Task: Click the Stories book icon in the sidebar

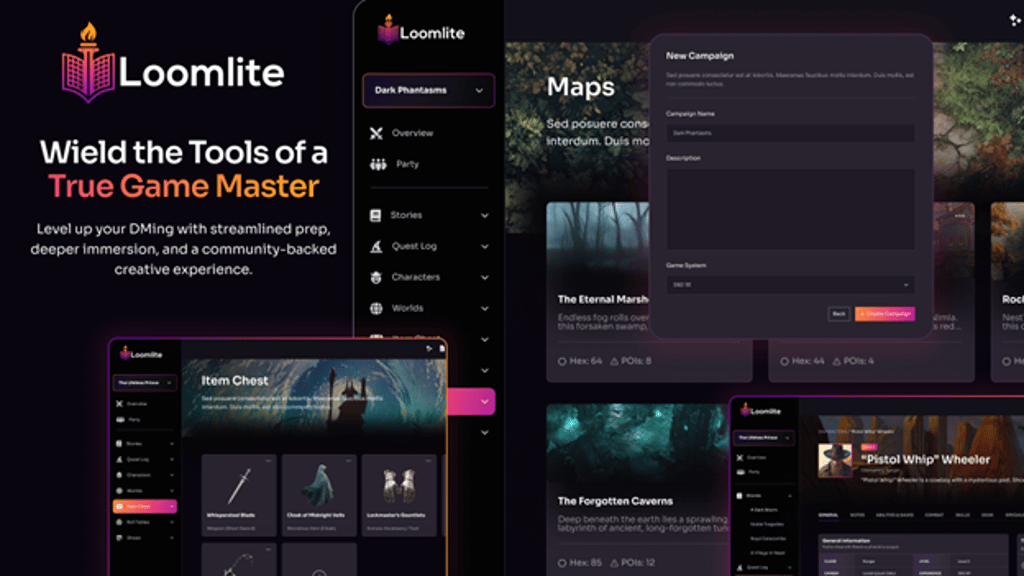Action: point(377,215)
